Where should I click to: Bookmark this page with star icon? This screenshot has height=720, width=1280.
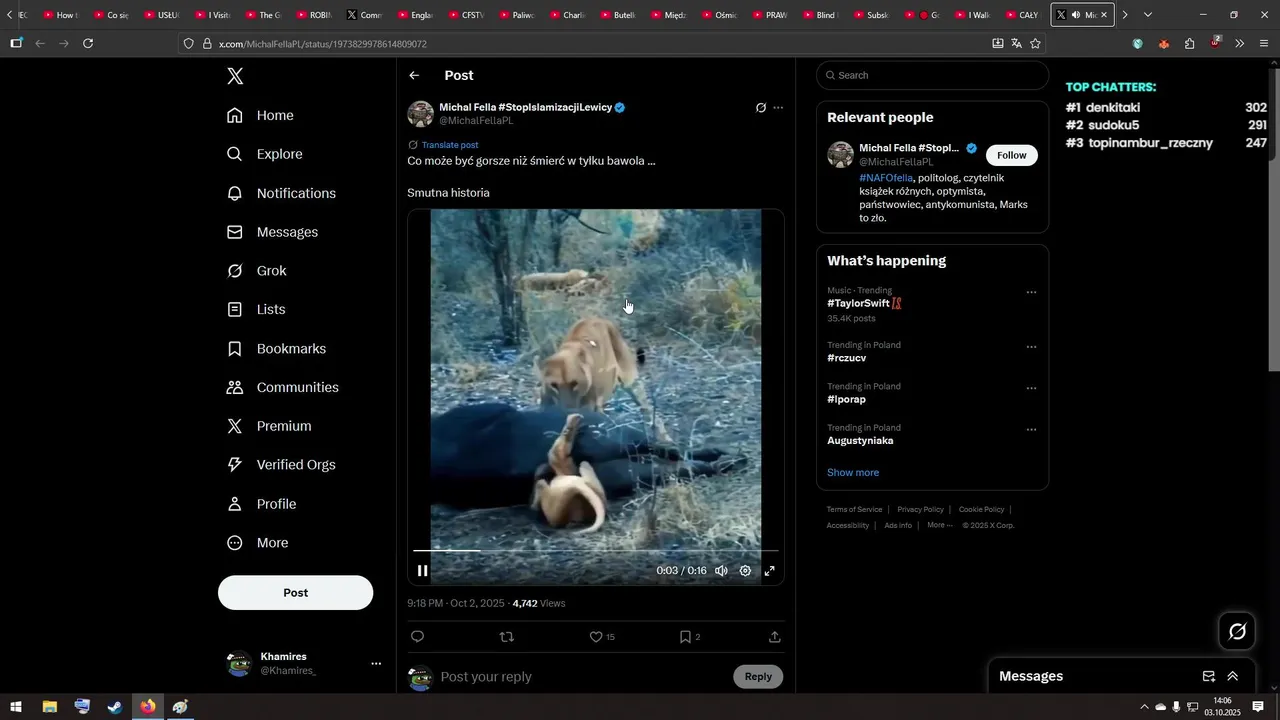[1035, 43]
